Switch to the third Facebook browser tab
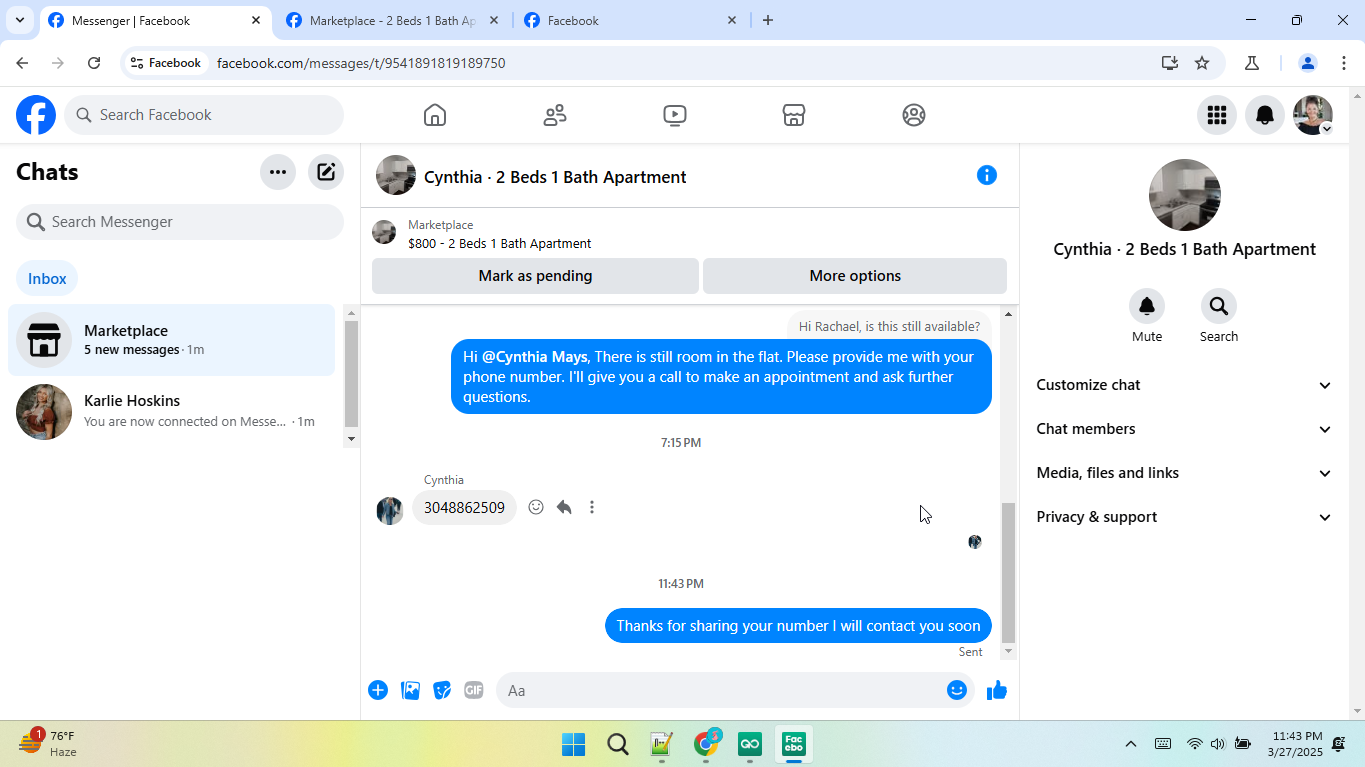This screenshot has width=1365, height=767. tap(630, 20)
